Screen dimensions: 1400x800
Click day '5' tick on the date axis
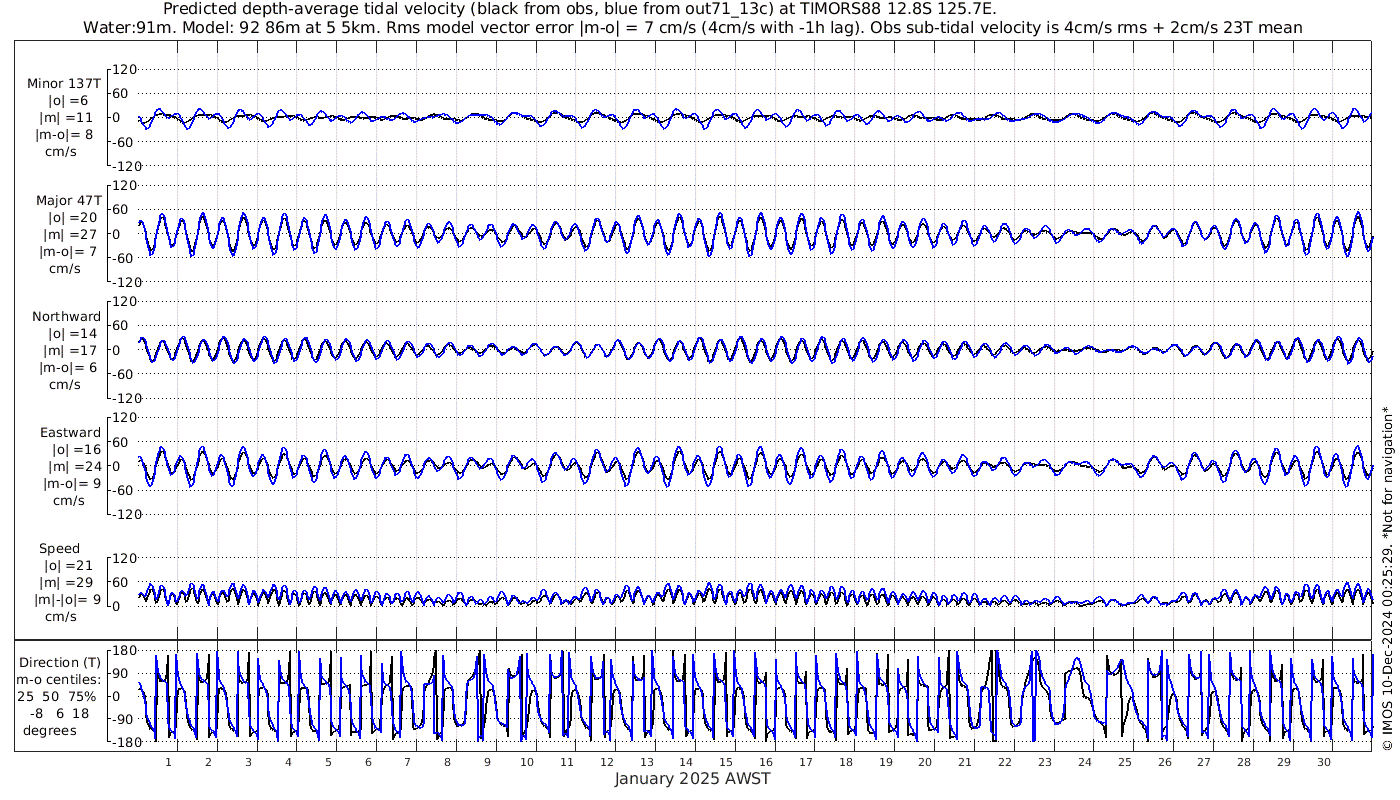(328, 762)
